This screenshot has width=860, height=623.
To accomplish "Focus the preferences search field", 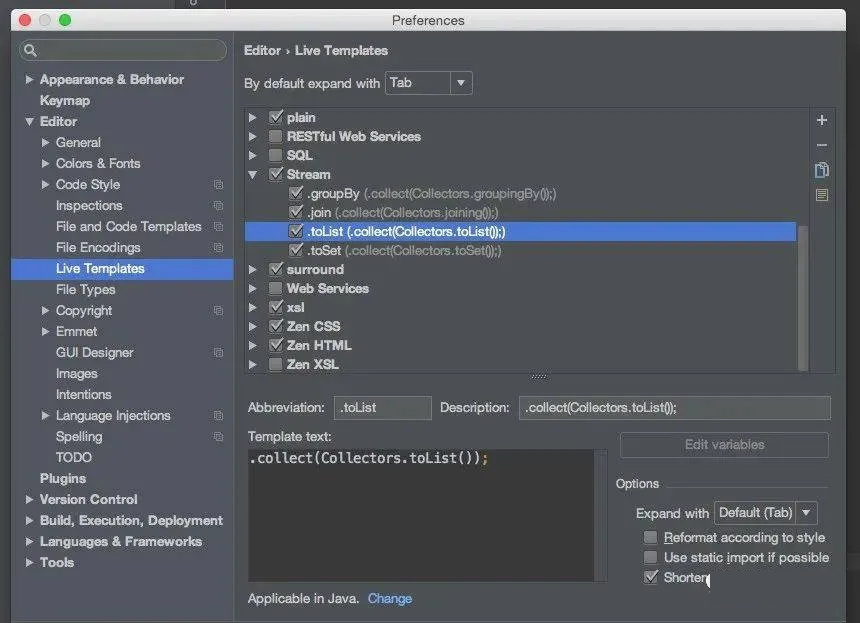I will [123, 50].
